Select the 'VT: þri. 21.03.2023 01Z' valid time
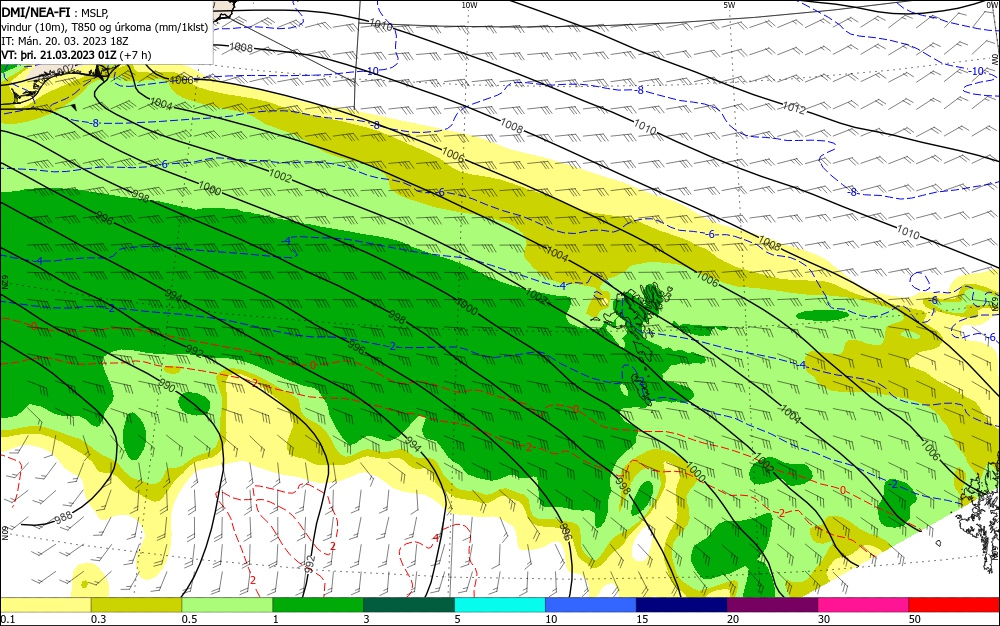Viewport: 1000px width, 626px height. [x=59, y=55]
